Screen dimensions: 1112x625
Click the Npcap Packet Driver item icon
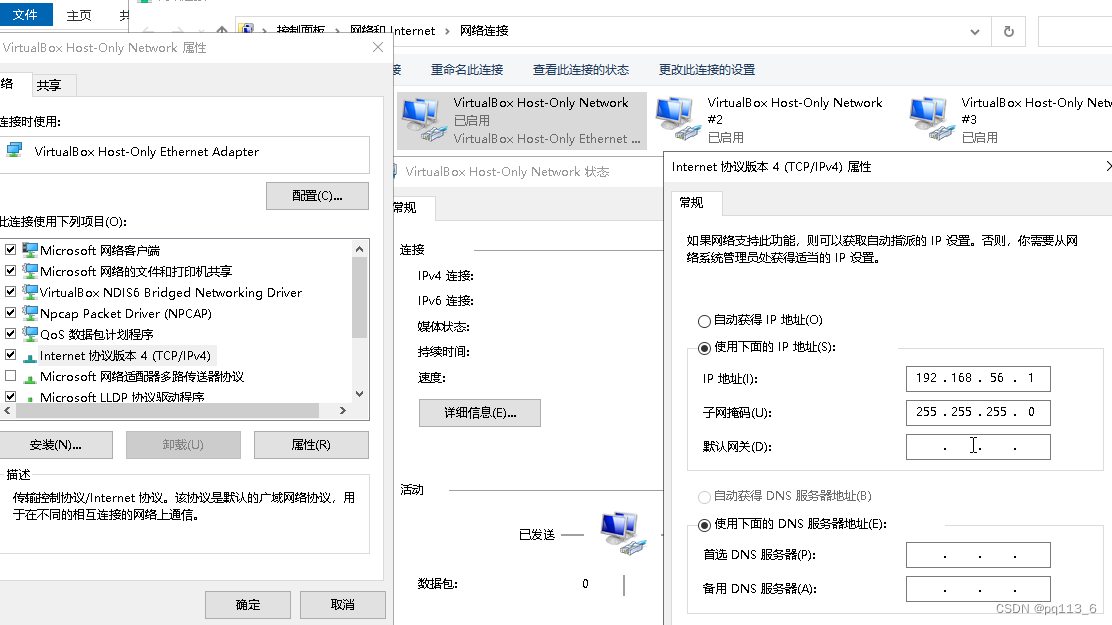point(30,313)
